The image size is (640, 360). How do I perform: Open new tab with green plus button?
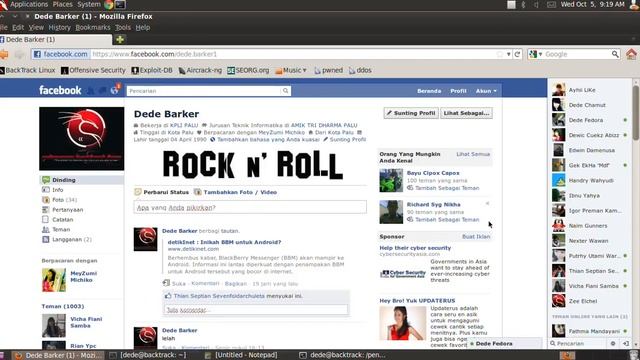point(120,40)
